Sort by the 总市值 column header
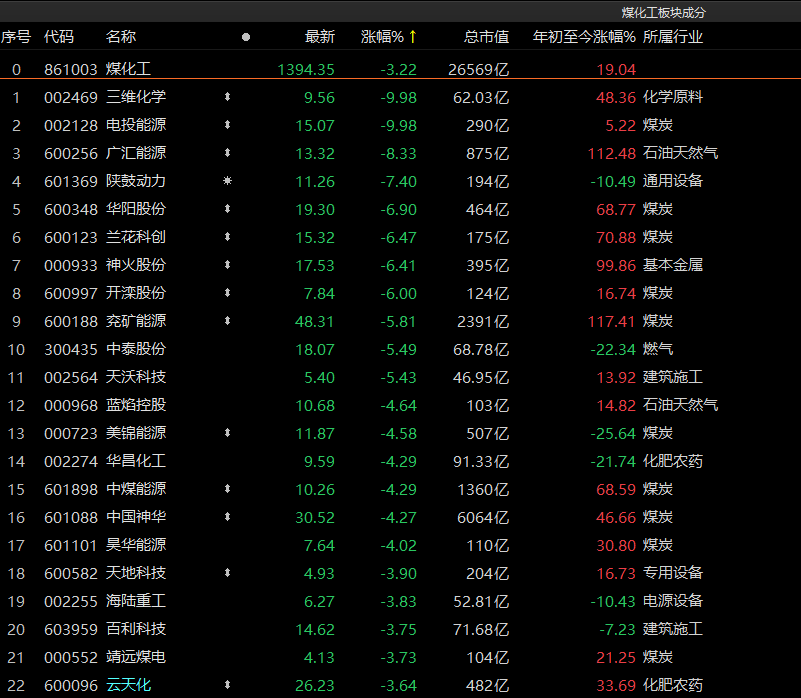The image size is (801, 698). coord(486,37)
